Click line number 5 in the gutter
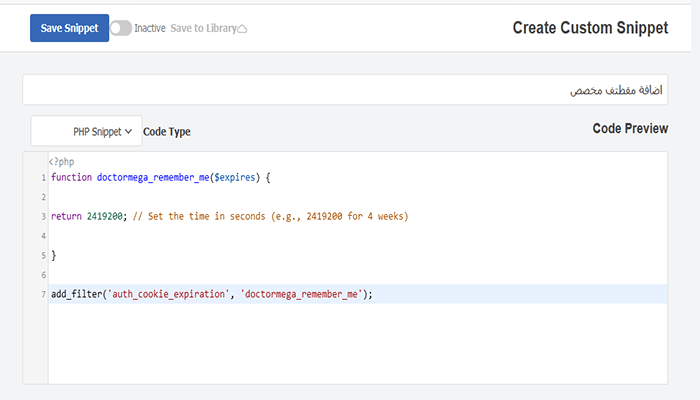Screen dimensions: 700x400 point(43,255)
